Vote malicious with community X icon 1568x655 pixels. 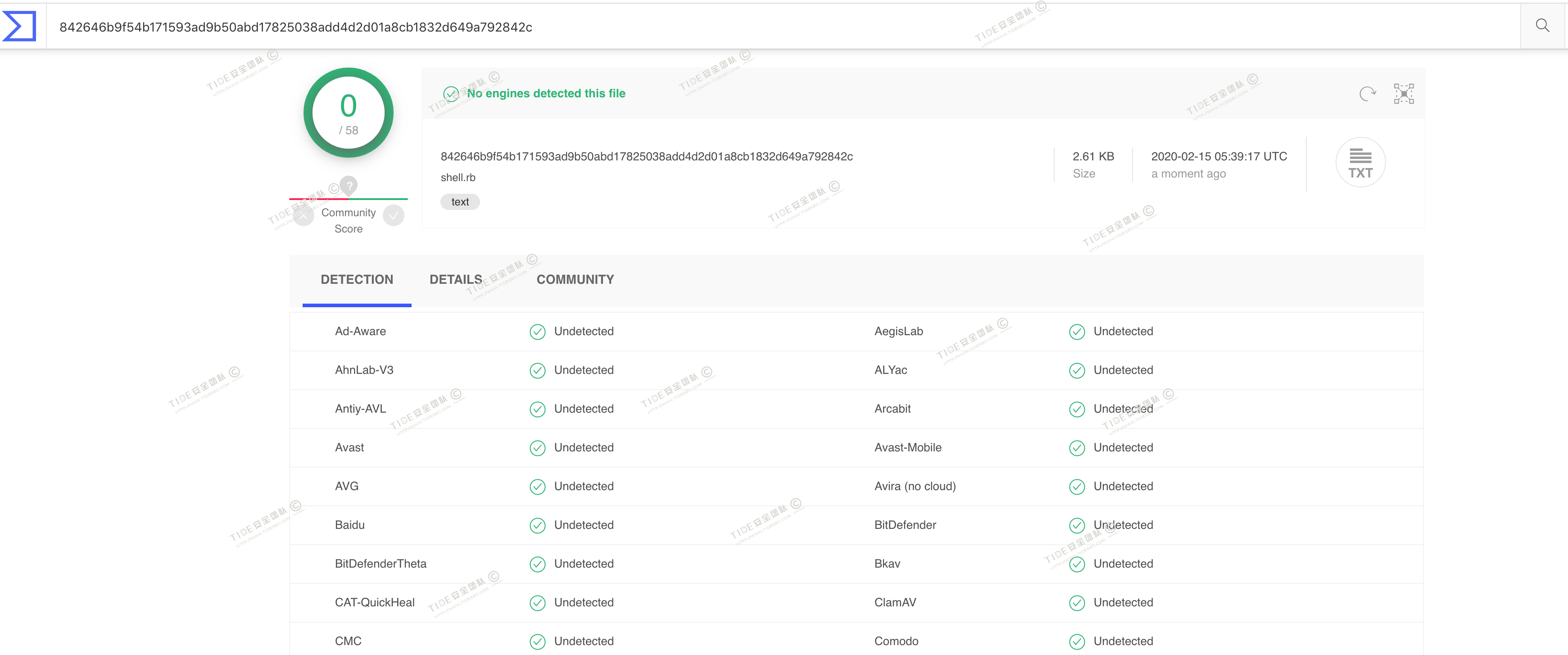[x=303, y=215]
